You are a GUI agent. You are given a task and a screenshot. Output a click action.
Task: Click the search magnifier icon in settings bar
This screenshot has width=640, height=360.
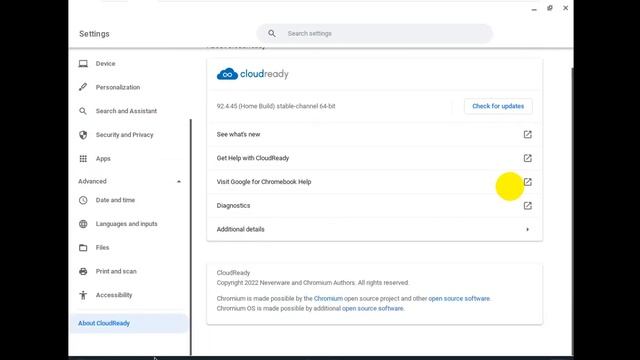point(272,33)
